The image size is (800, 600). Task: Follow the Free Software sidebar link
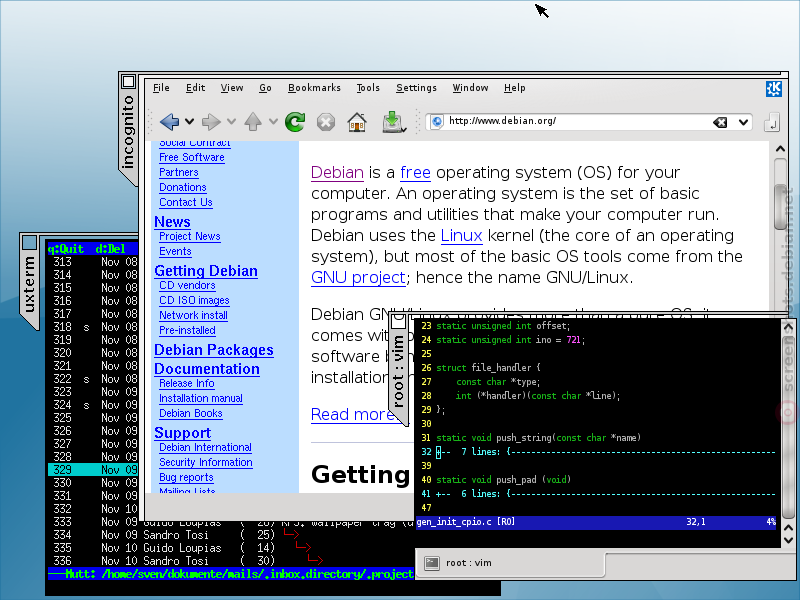tap(192, 158)
